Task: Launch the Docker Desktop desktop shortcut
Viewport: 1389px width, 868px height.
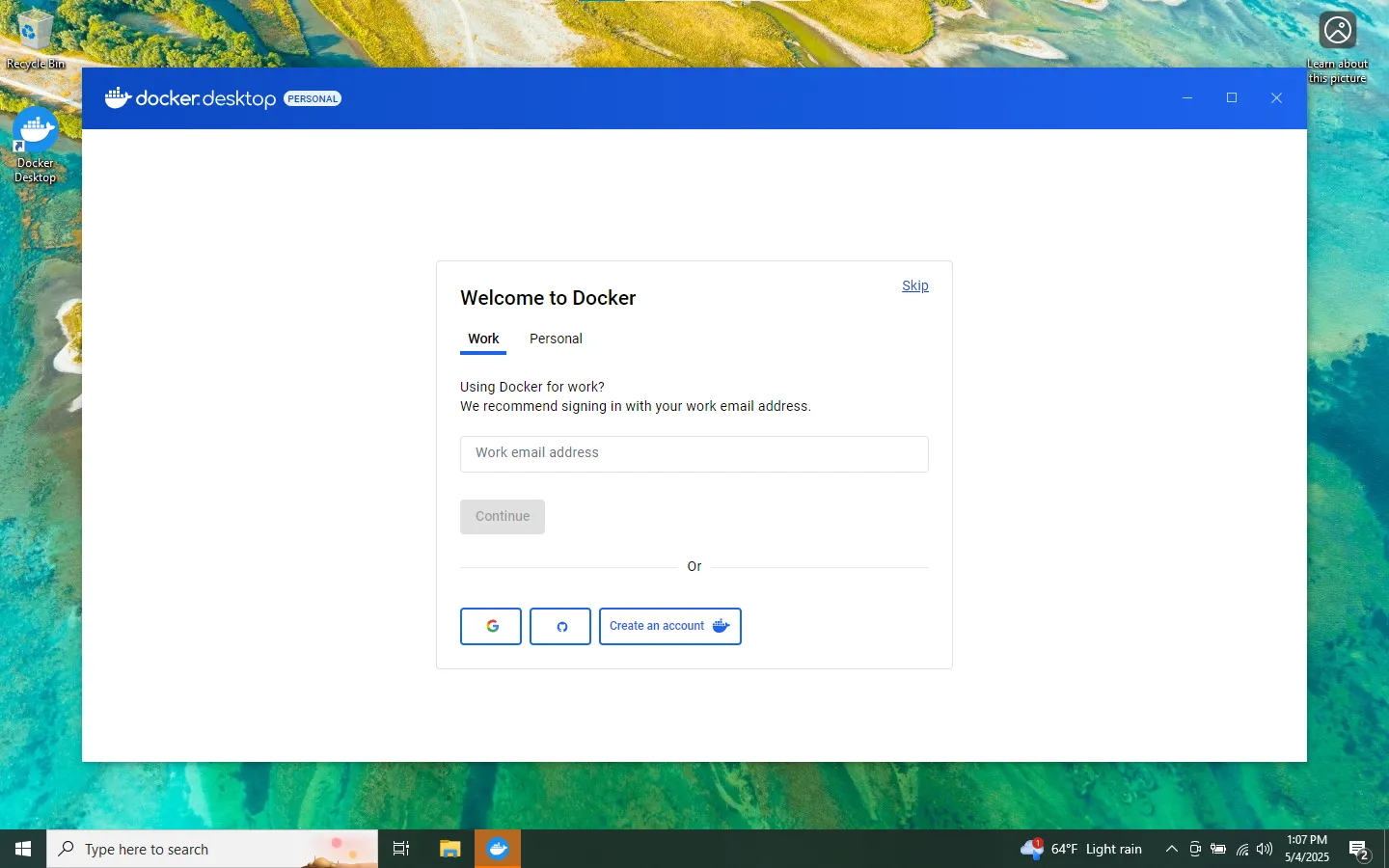Action: coord(35,128)
